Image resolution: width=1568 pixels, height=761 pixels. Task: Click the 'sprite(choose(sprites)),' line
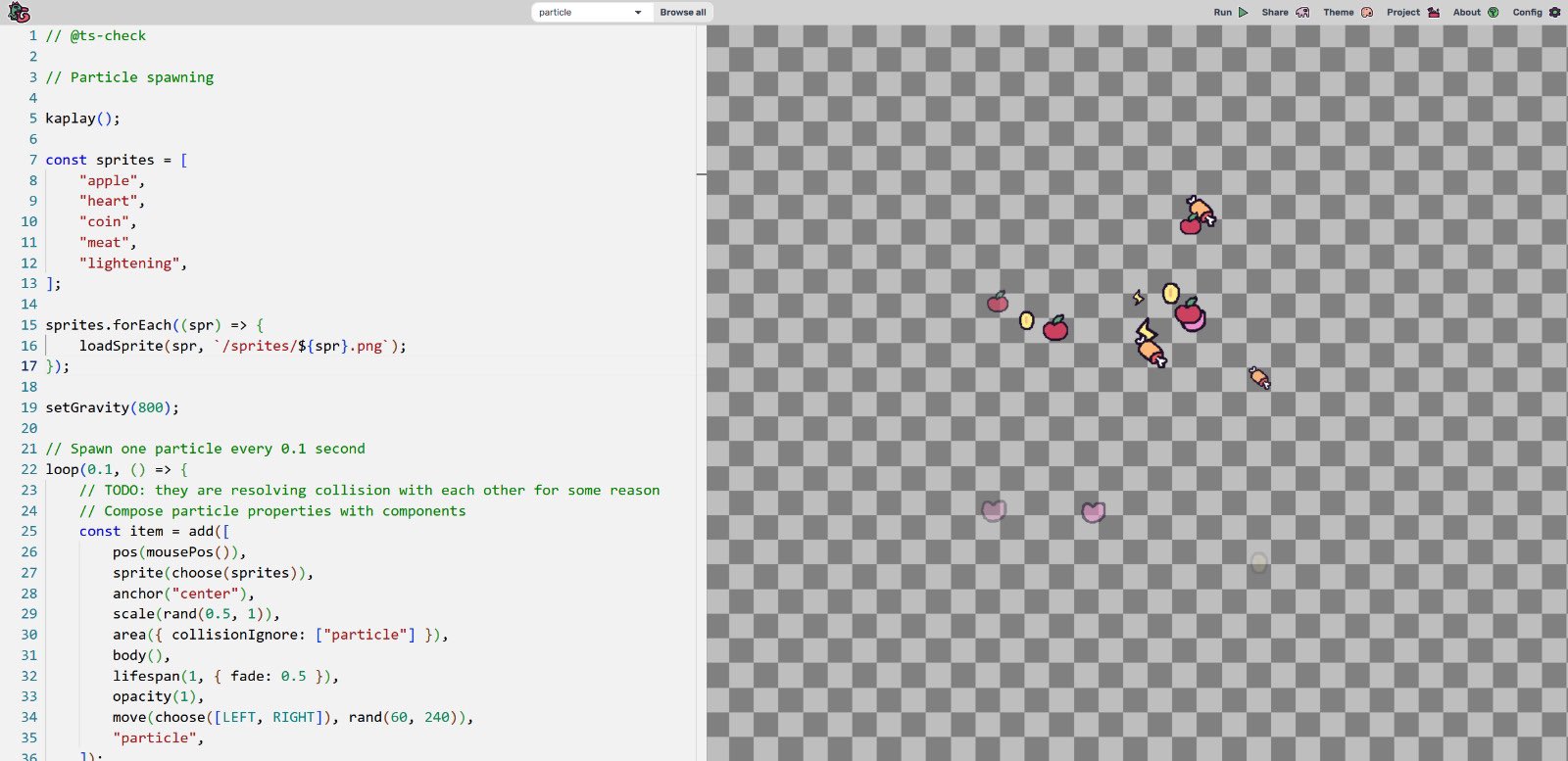213,572
